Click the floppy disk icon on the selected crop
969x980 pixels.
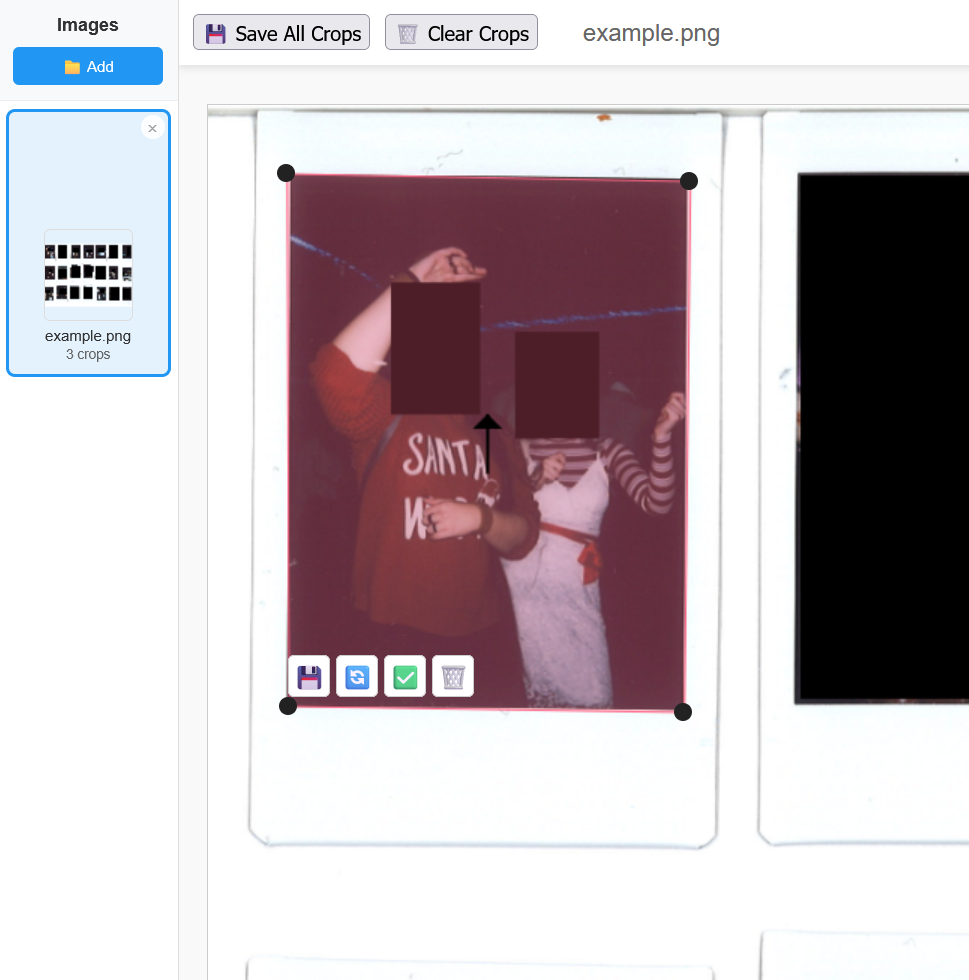309,677
